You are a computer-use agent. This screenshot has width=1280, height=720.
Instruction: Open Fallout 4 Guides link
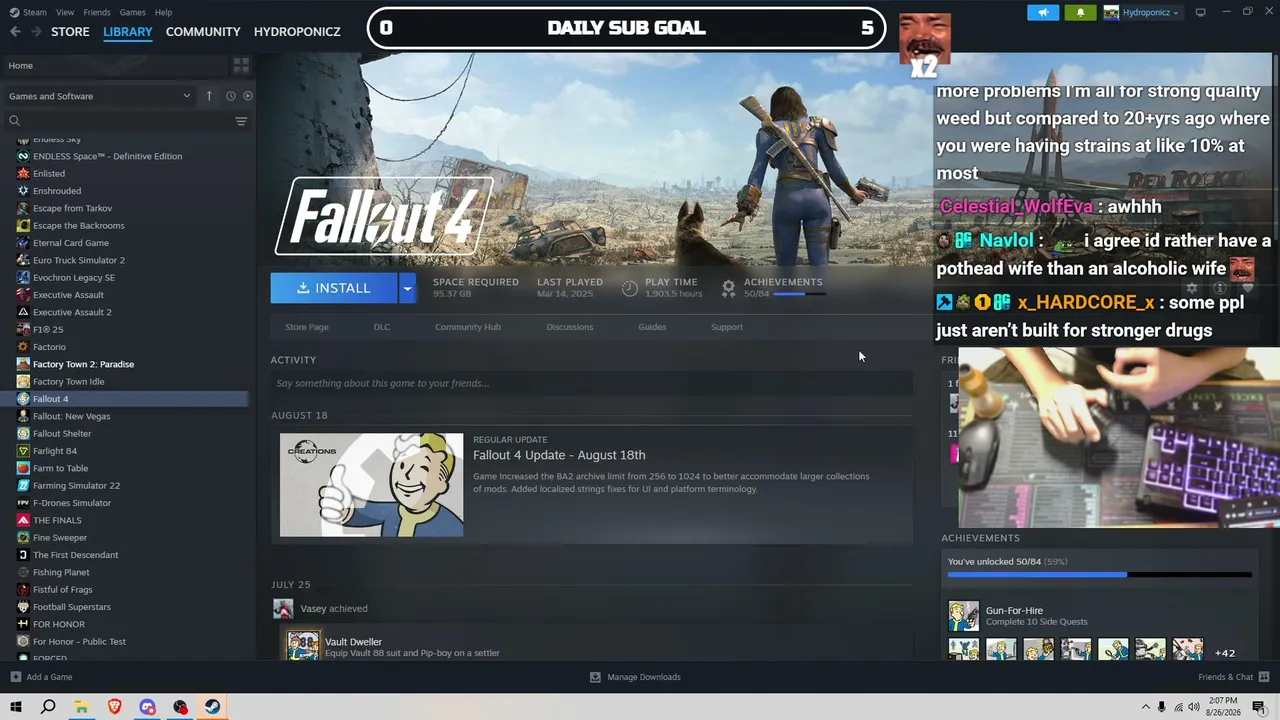[x=652, y=327]
